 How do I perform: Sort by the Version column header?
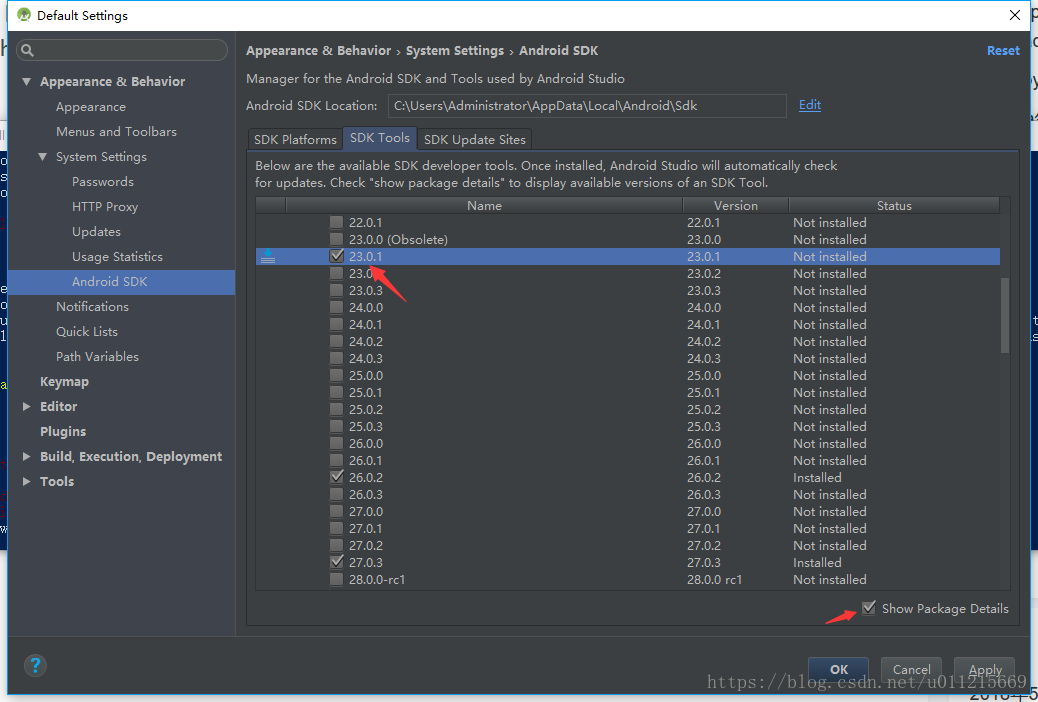(x=735, y=205)
